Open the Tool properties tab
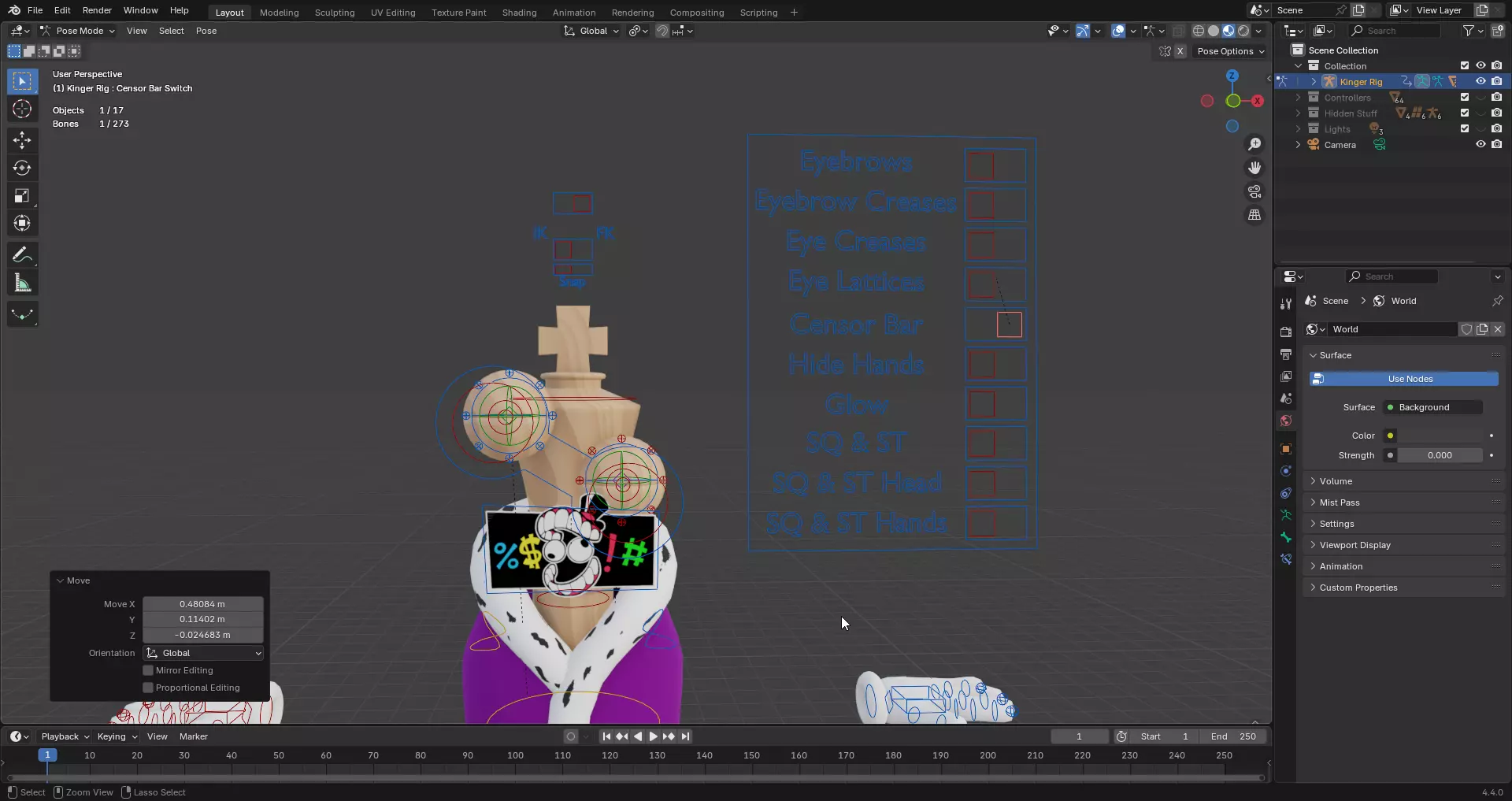Image resolution: width=1512 pixels, height=801 pixels. click(x=1286, y=303)
